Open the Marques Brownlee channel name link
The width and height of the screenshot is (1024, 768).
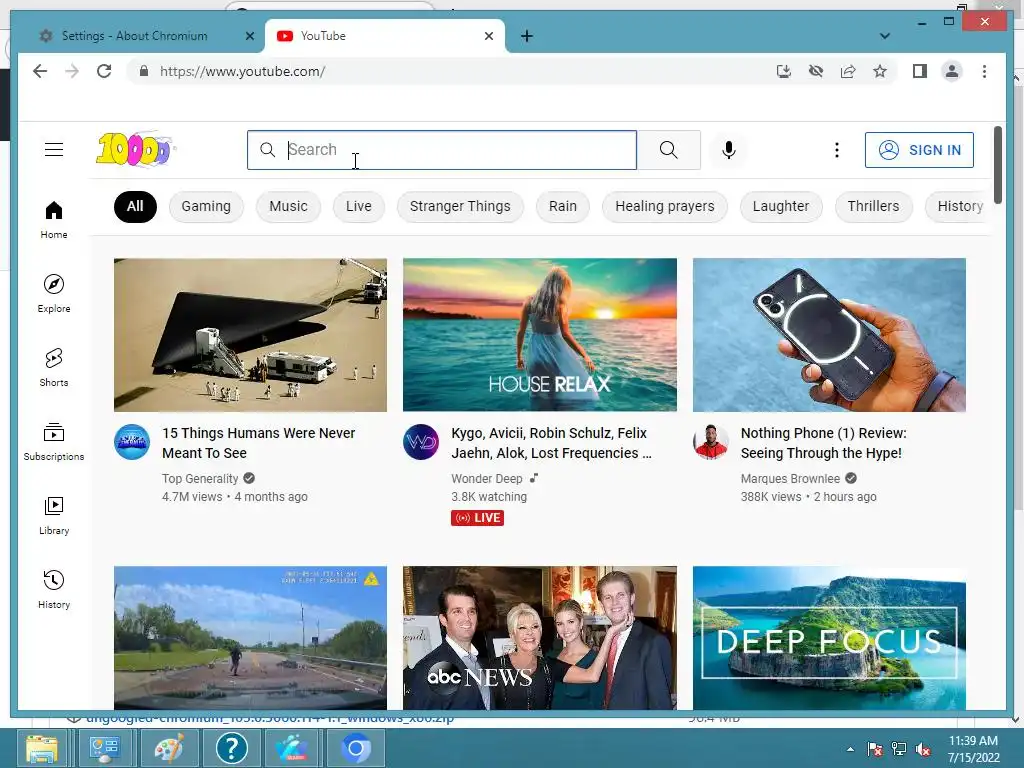pyautogui.click(x=790, y=479)
